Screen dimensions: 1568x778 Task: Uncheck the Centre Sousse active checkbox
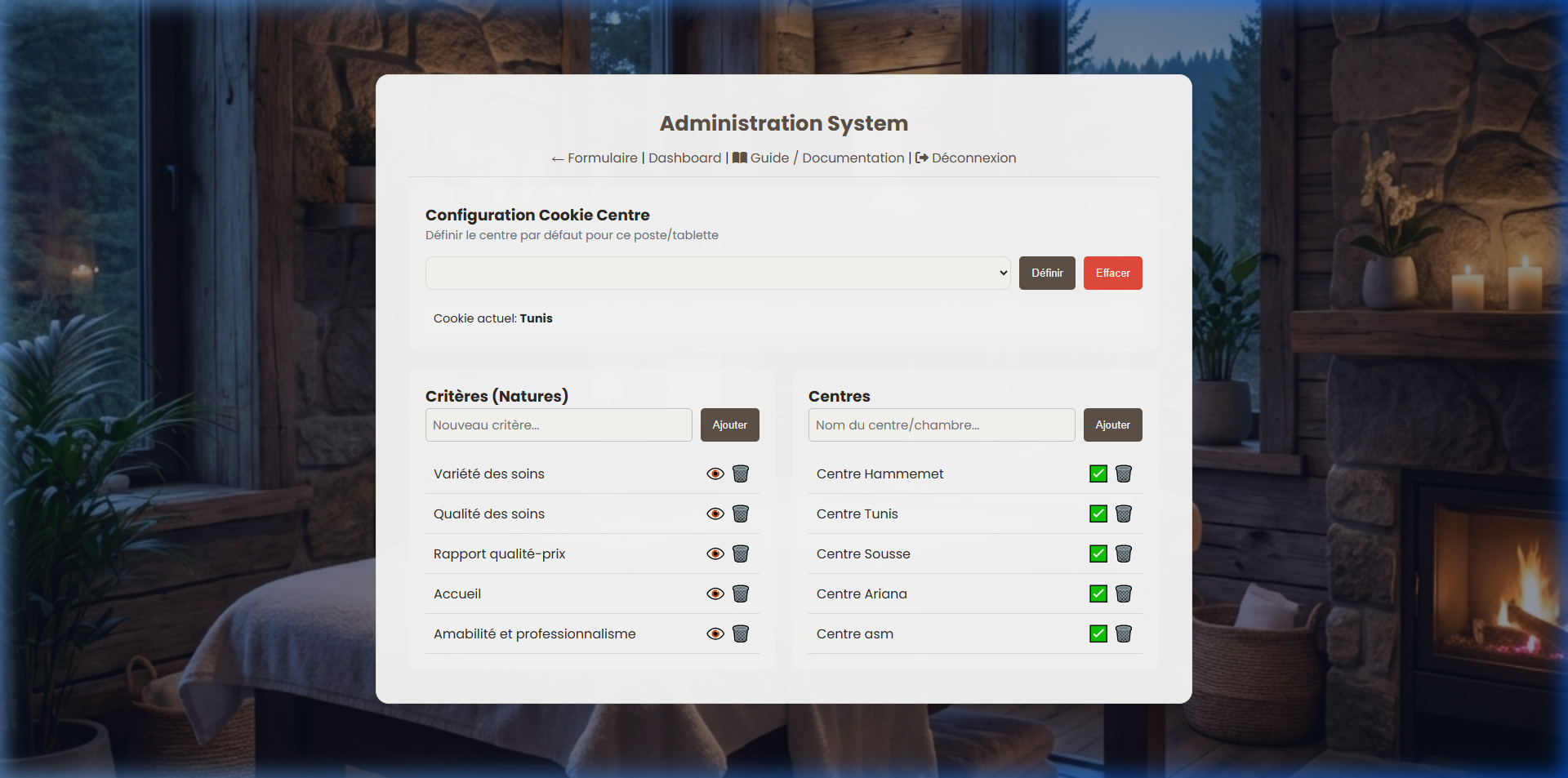(1098, 553)
